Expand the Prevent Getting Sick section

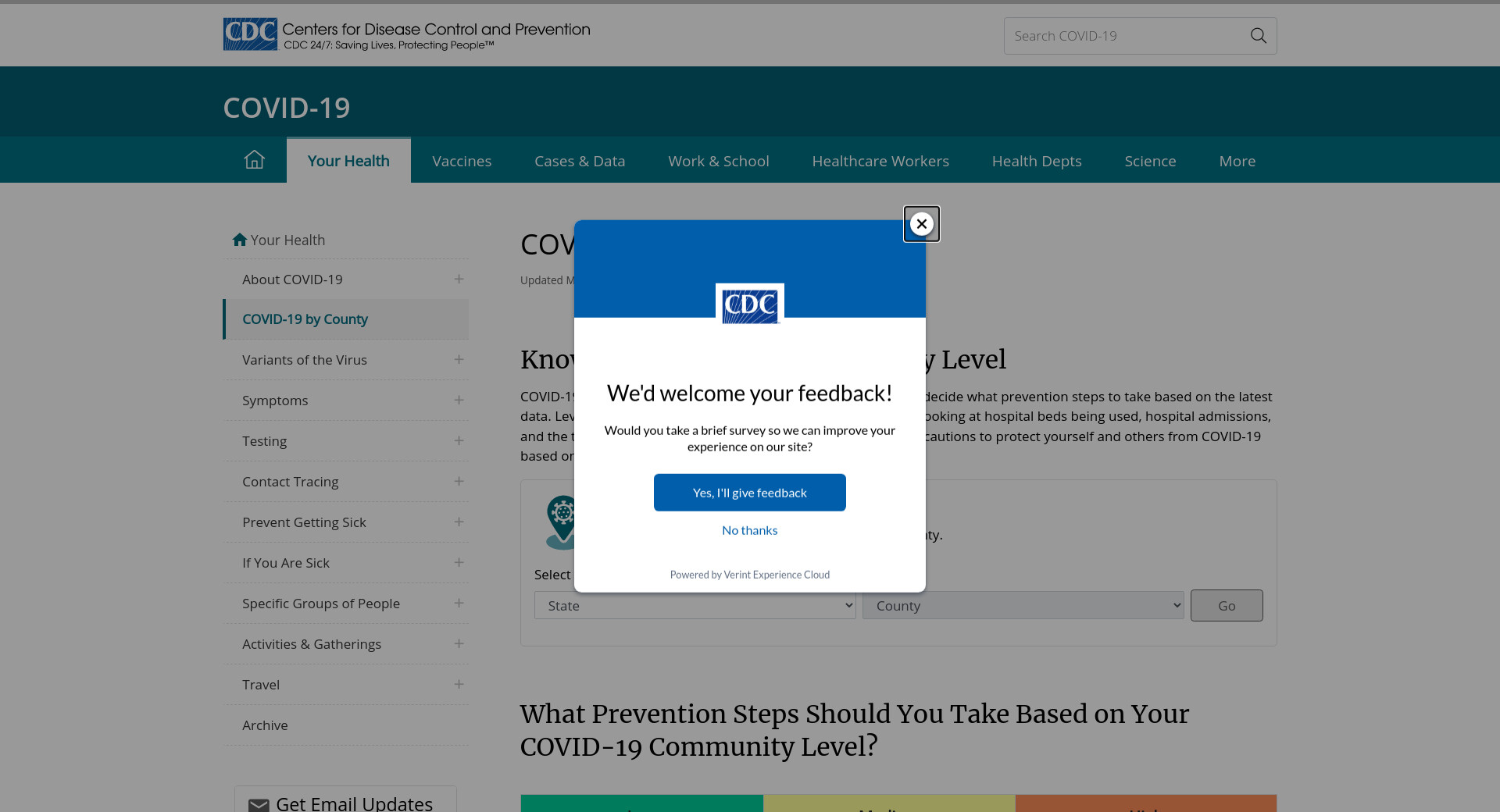(x=459, y=522)
